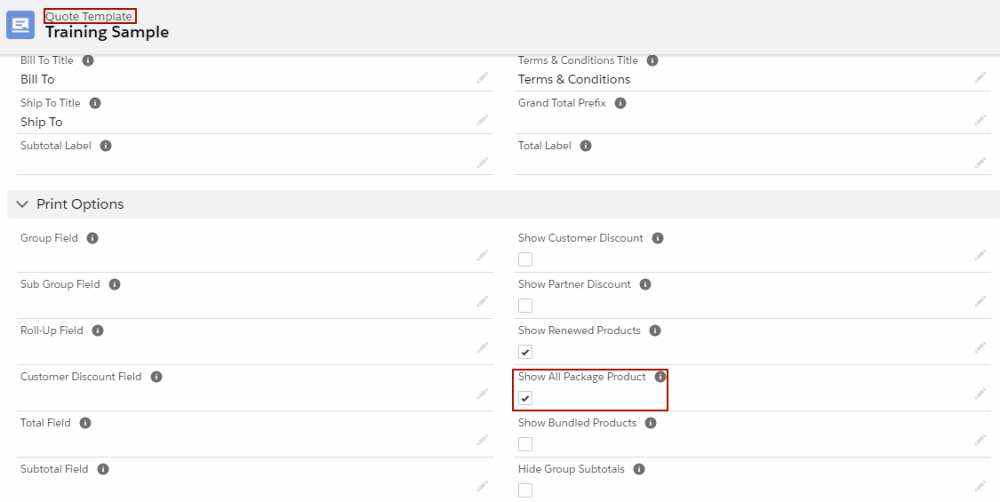Viewport: 1000px width, 502px height.
Task: Uncheck Show Renewed Products checkbox
Action: coord(525,352)
